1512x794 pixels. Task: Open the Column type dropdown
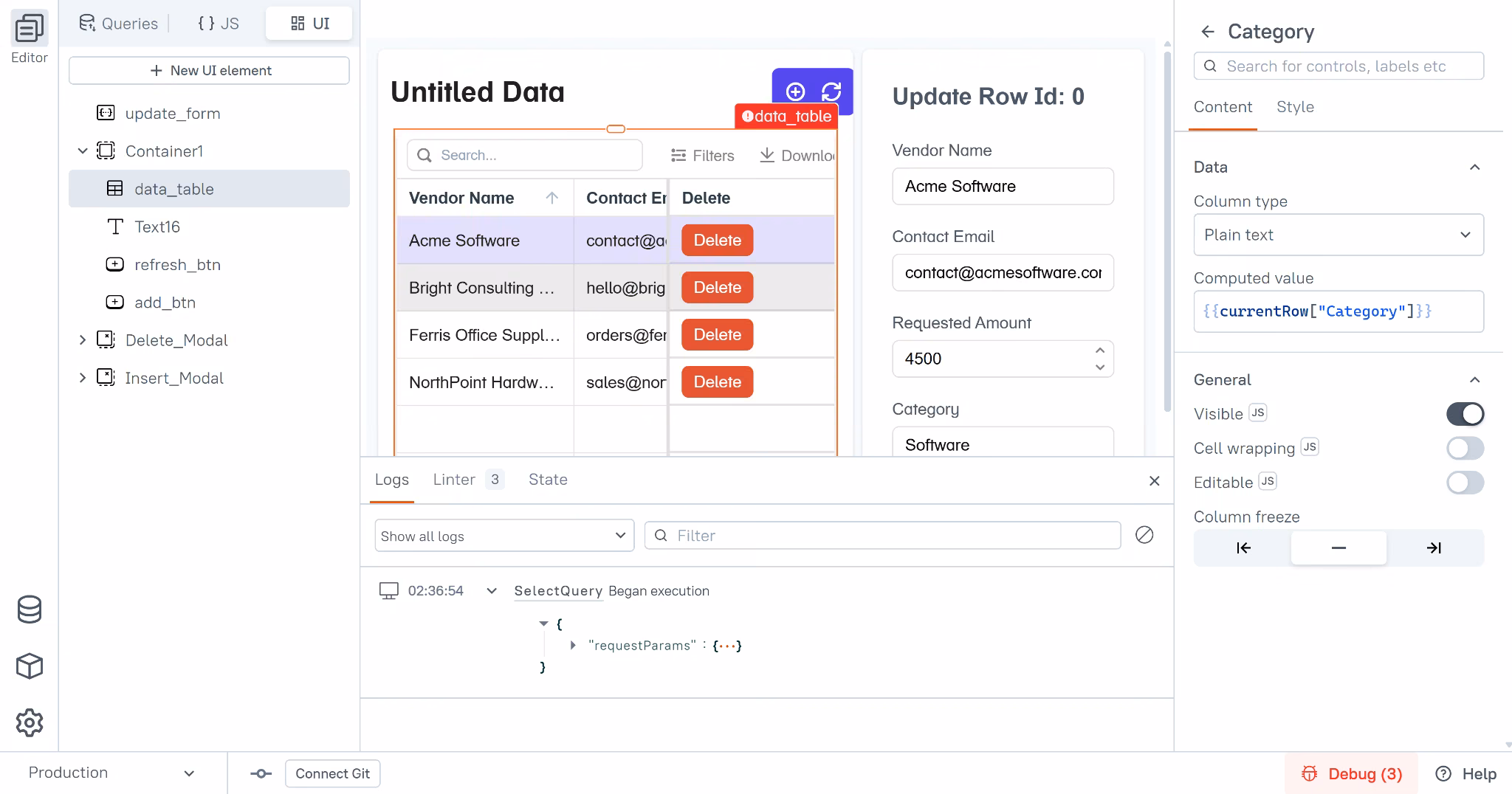[x=1339, y=235]
